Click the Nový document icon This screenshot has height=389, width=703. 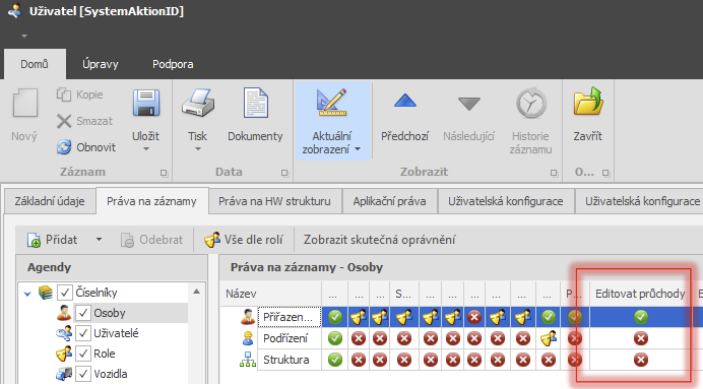pos(25,103)
